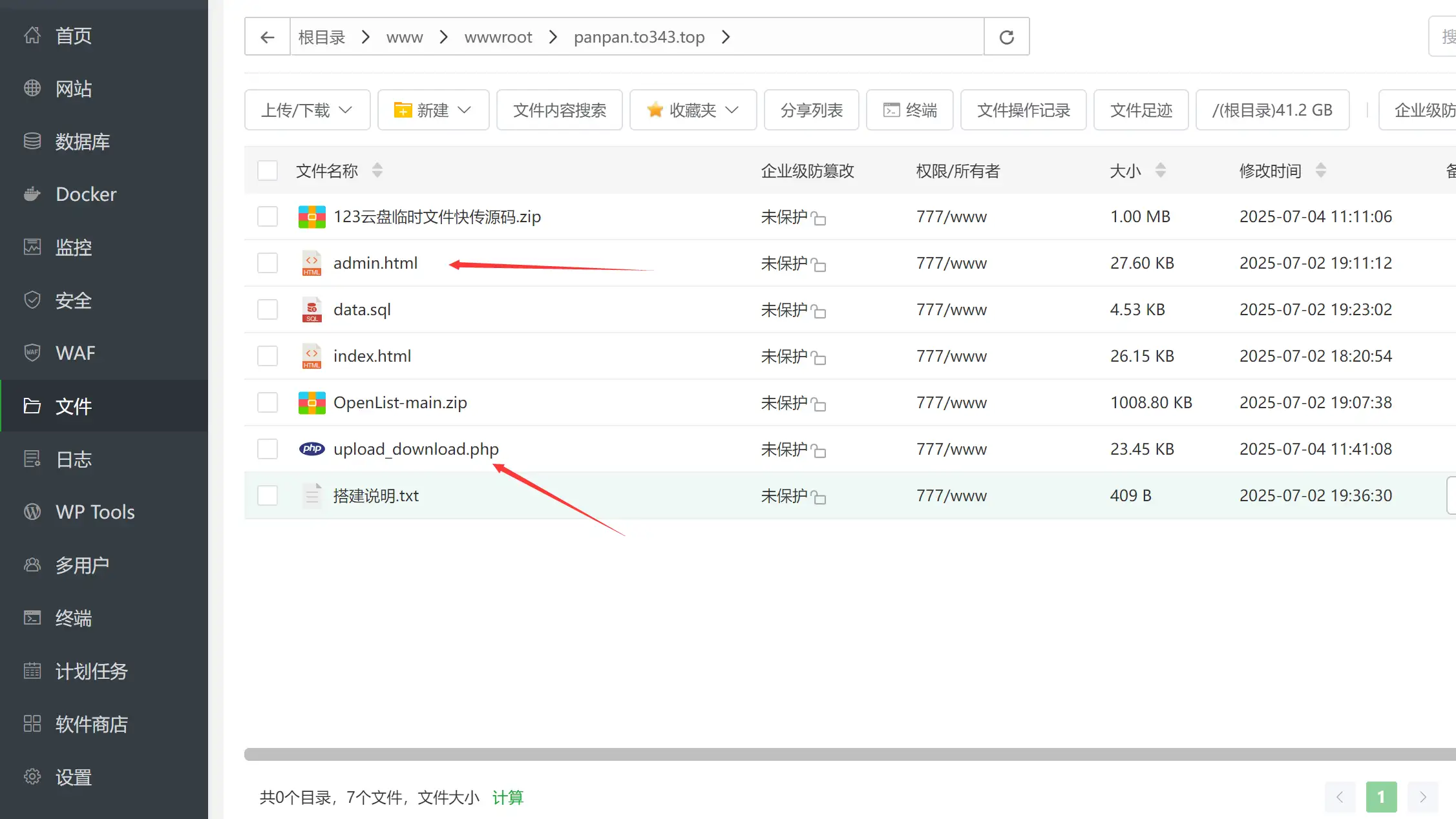Viewport: 1456px width, 819px height.
Task: Open the 新建 dropdown menu
Action: pyautogui.click(x=433, y=110)
